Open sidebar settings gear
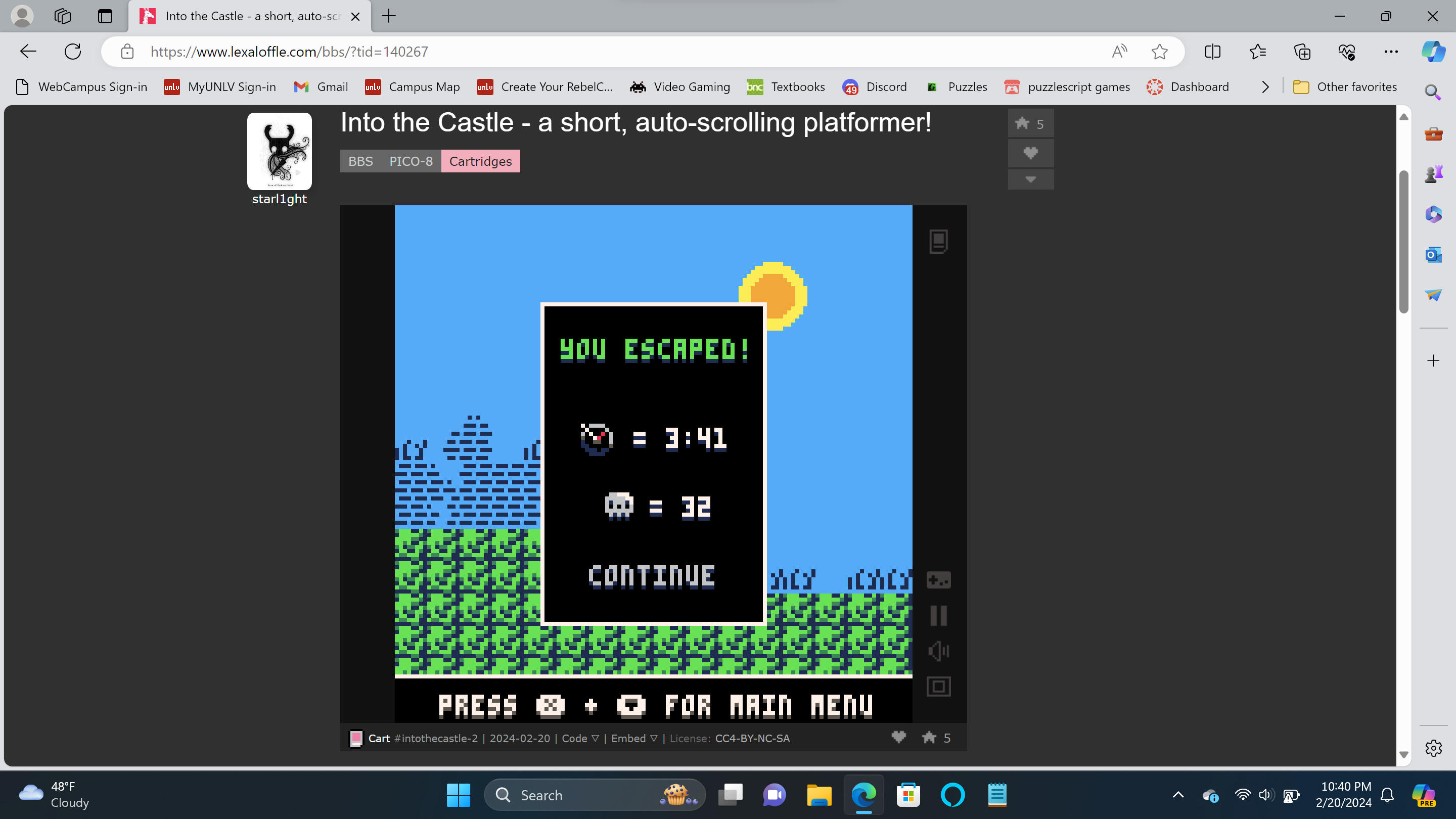Image resolution: width=1456 pixels, height=819 pixels. pyautogui.click(x=1433, y=748)
